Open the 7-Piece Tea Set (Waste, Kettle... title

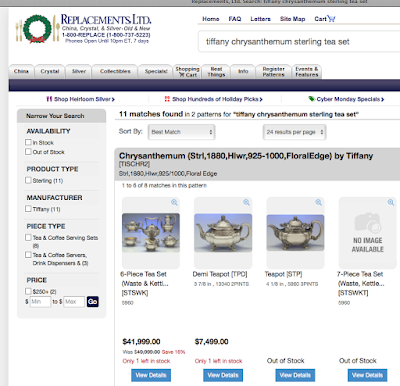361,283
